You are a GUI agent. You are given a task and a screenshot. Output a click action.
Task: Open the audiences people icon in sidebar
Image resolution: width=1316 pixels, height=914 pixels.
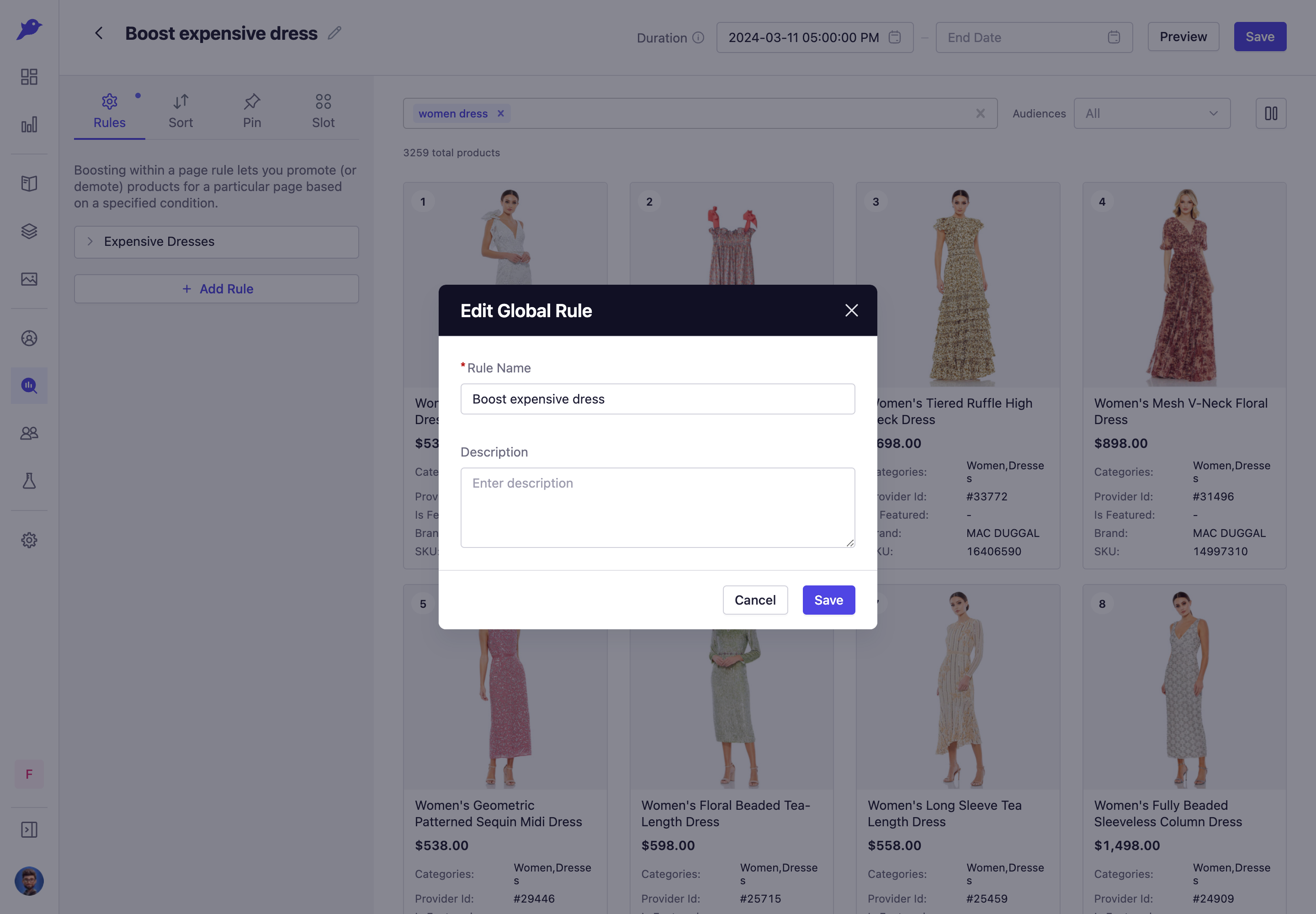point(29,433)
